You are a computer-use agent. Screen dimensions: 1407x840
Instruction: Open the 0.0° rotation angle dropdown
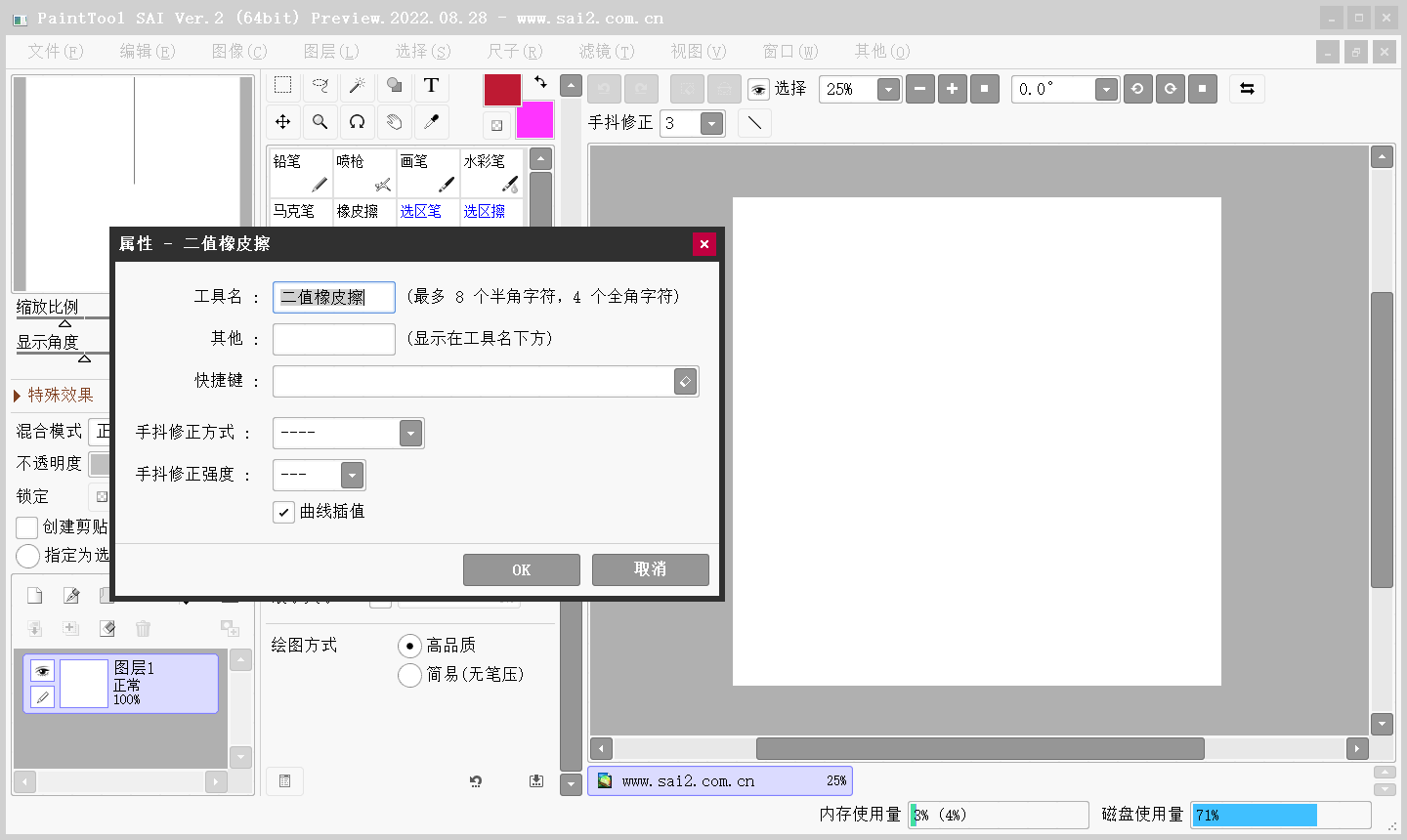(x=1106, y=90)
